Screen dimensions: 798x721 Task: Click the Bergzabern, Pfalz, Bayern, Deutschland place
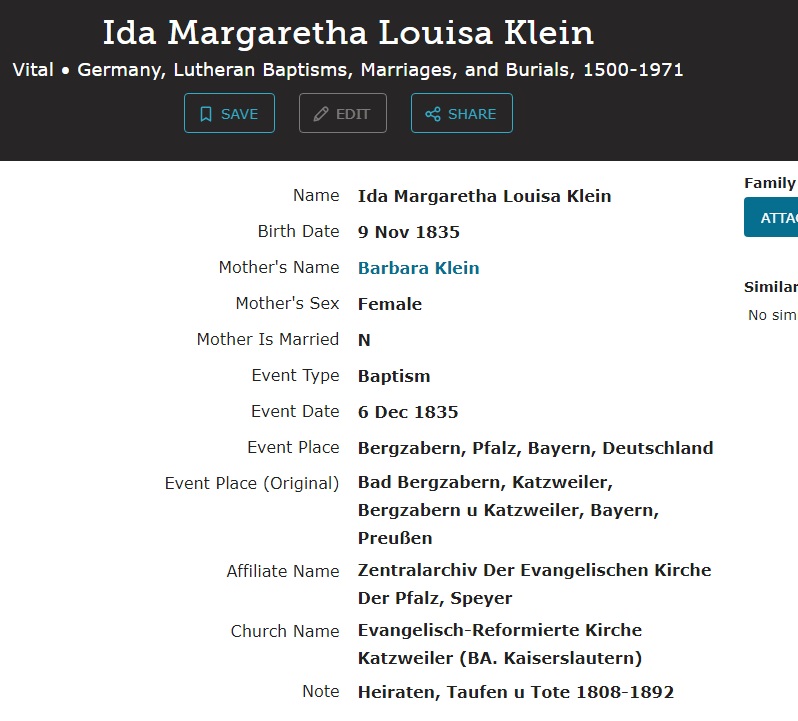535,448
